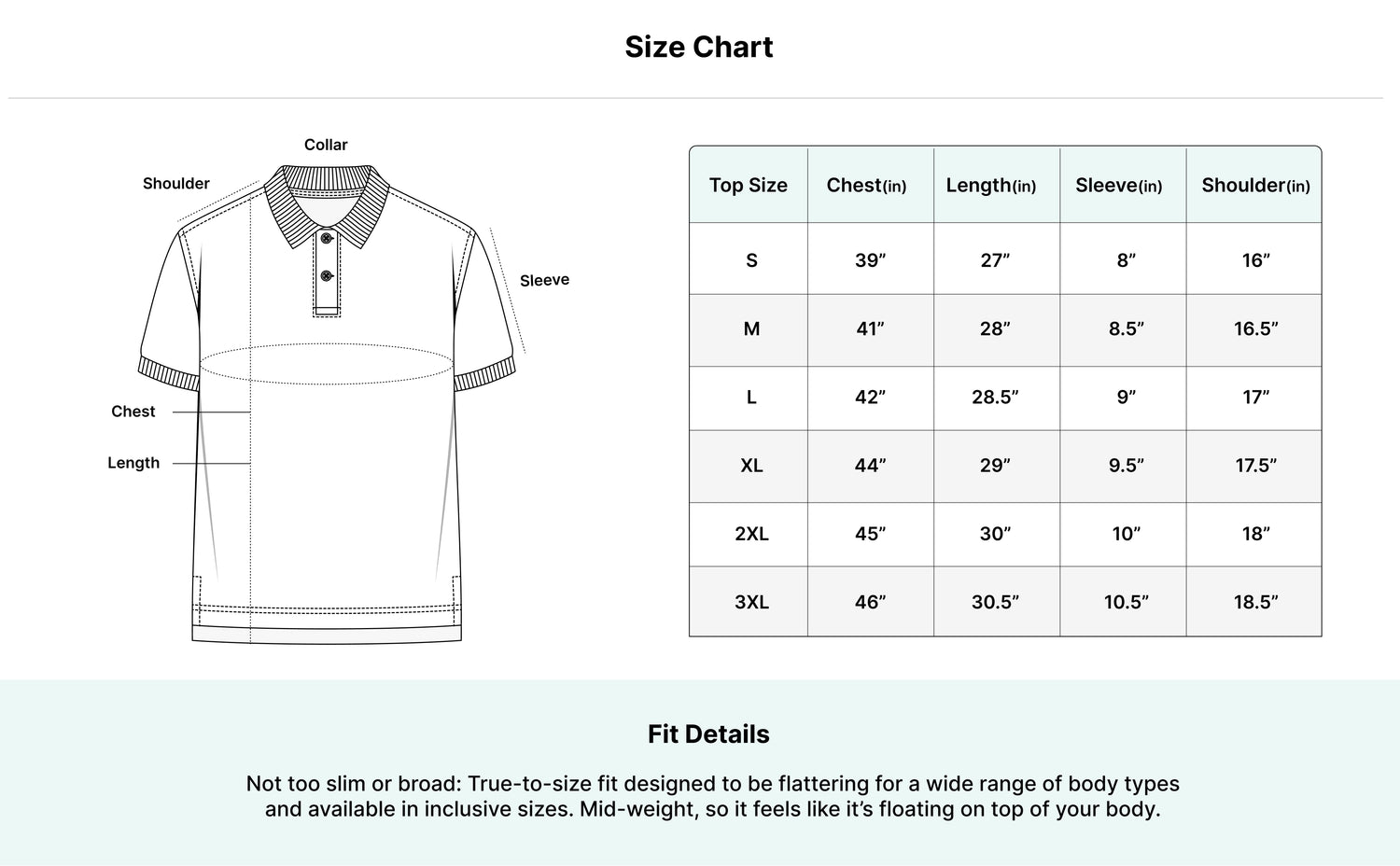Click the 42” chest value for L
The width and height of the screenshot is (1400, 866).
870,397
